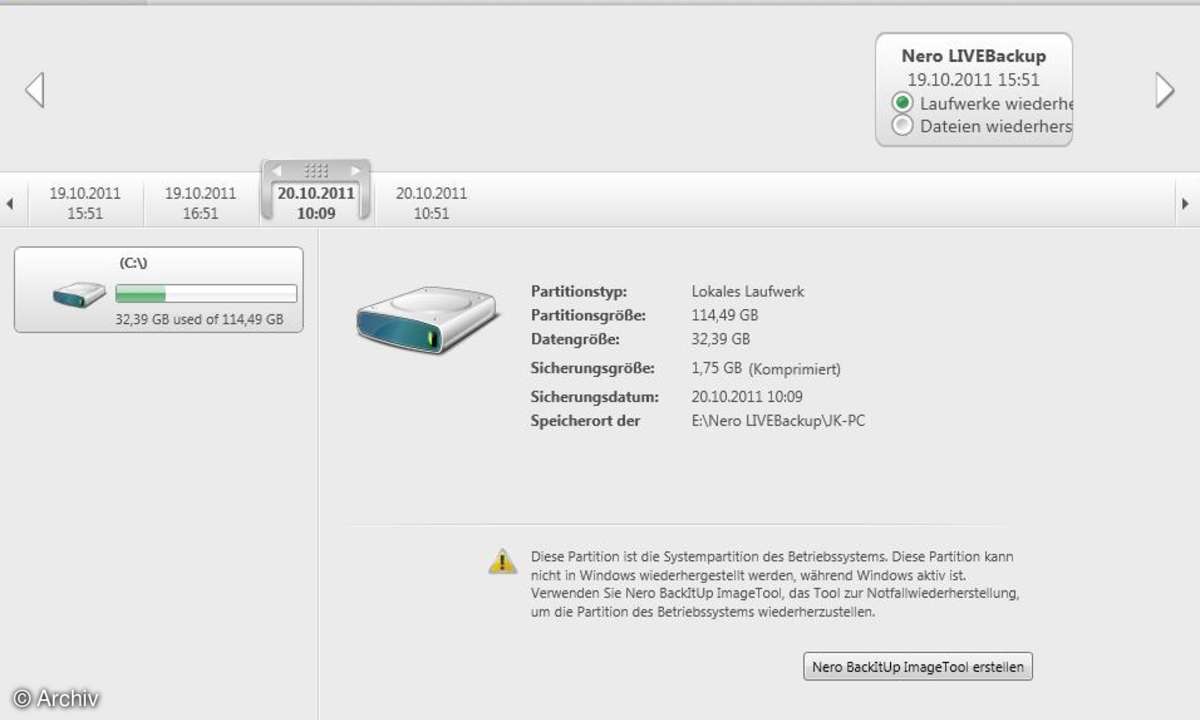The height and width of the screenshot is (720, 1200).
Task: Click the "Partitionsgröße:" label
Action: [588, 316]
